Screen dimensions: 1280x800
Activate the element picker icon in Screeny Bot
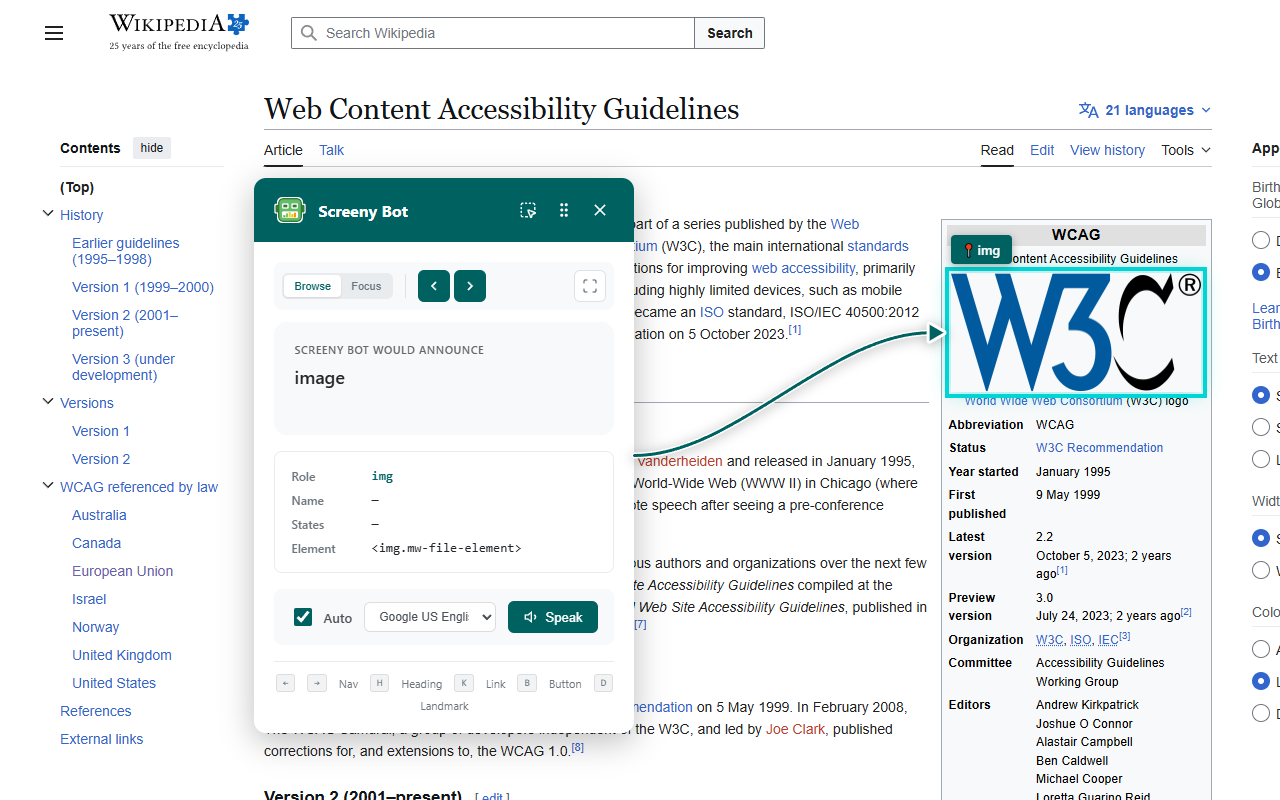[528, 210]
